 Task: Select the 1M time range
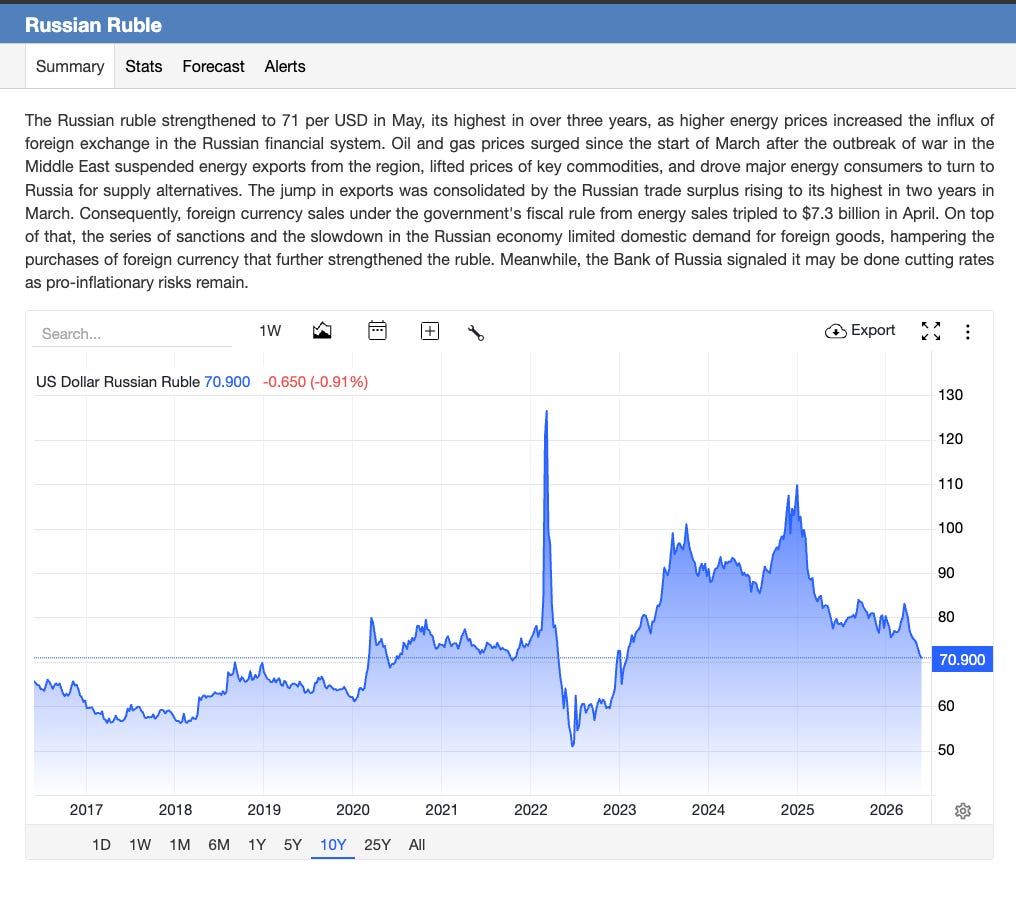(179, 845)
